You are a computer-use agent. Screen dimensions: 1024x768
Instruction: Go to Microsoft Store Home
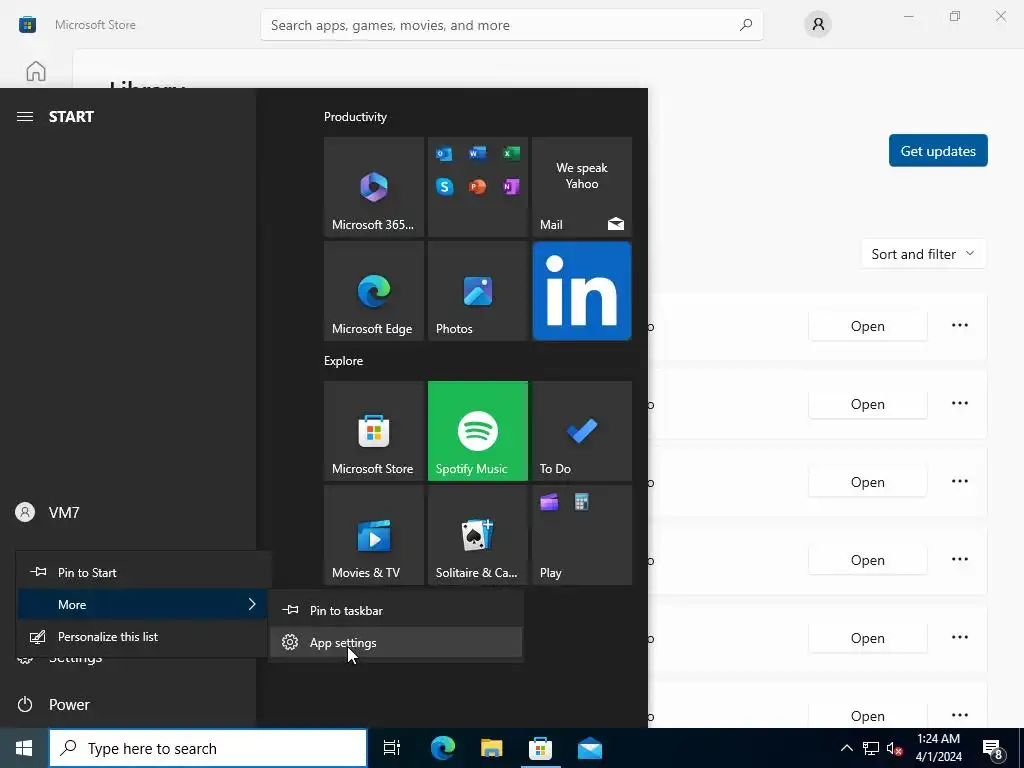(36, 71)
